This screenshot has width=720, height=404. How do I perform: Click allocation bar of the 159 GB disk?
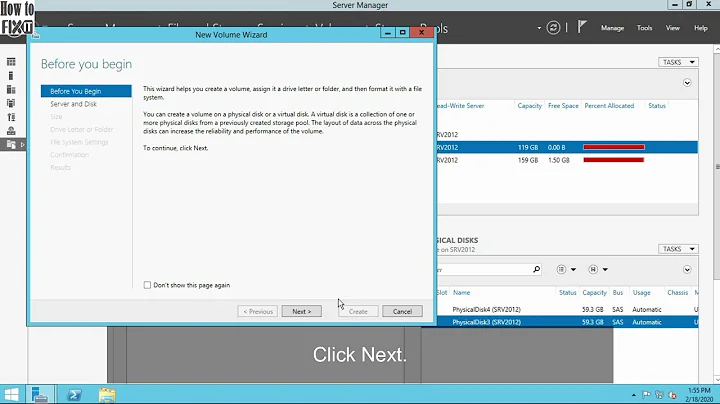pos(613,160)
